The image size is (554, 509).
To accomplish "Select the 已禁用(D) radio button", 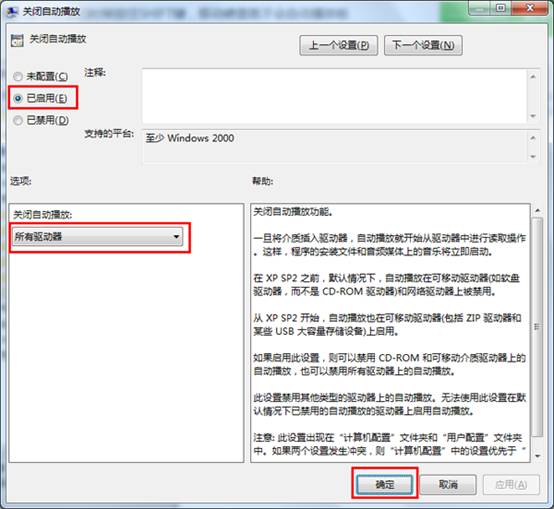I will click(x=18, y=120).
